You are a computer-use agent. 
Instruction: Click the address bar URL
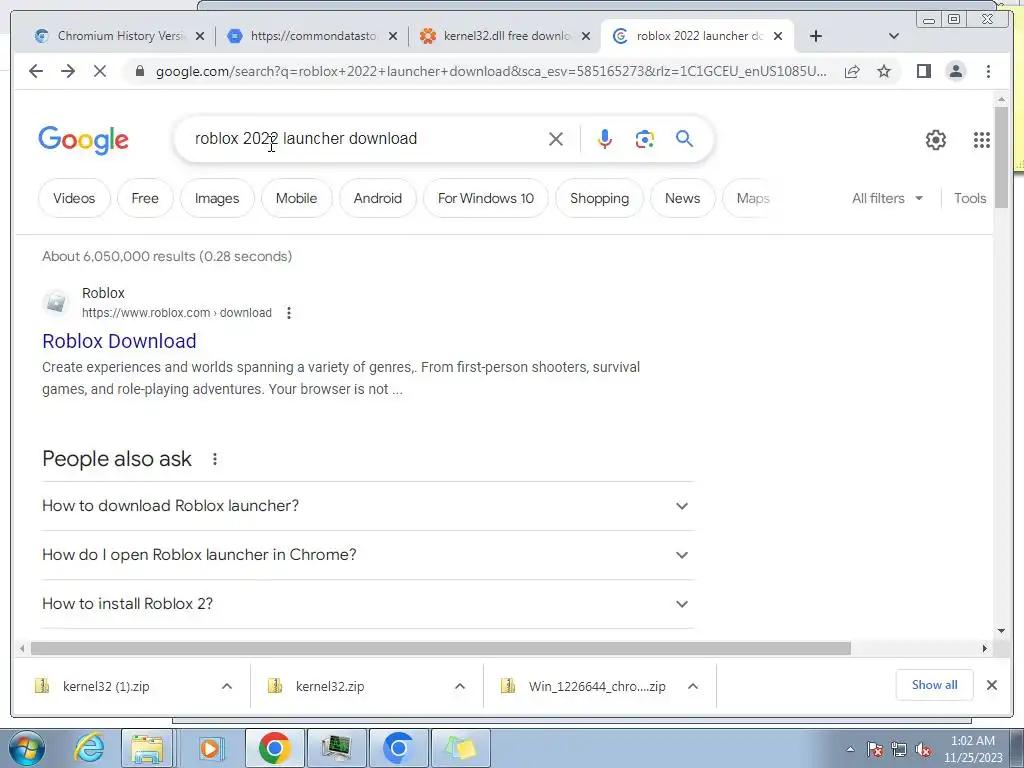pos(490,71)
